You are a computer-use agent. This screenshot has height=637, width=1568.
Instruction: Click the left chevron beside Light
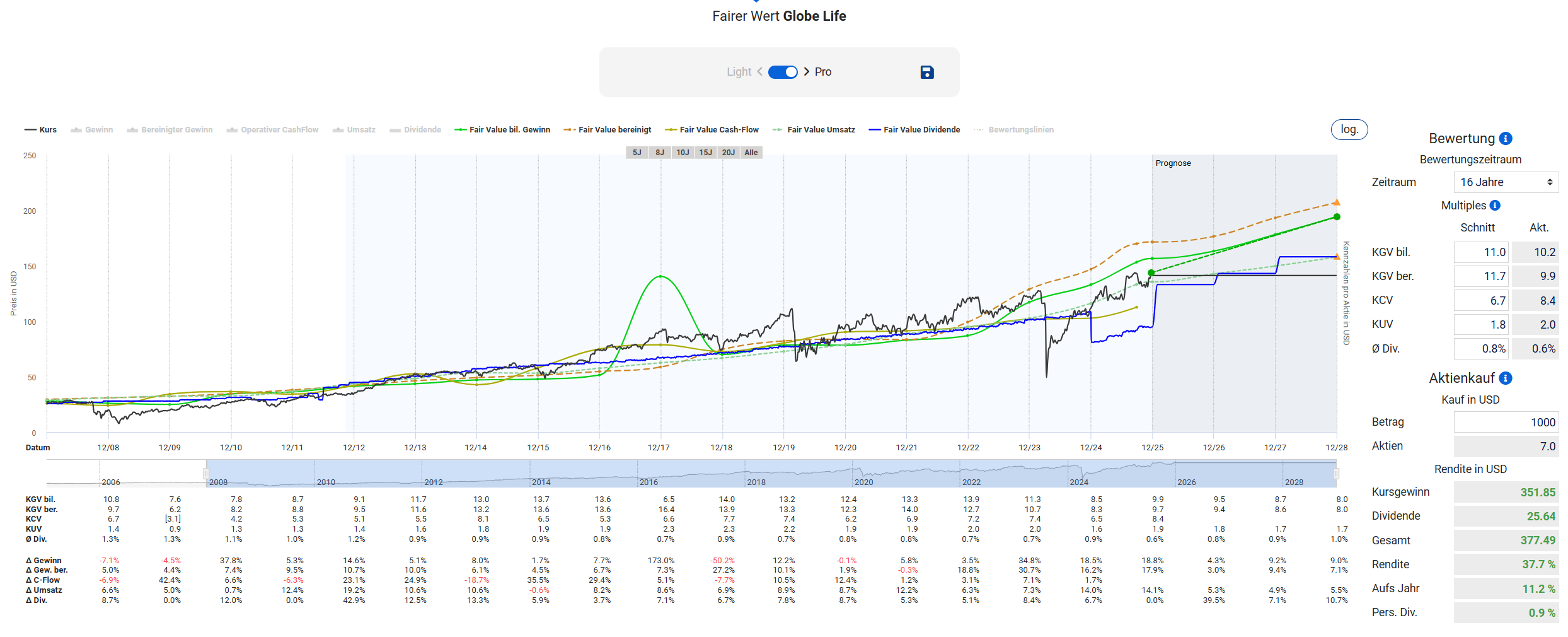click(x=759, y=72)
